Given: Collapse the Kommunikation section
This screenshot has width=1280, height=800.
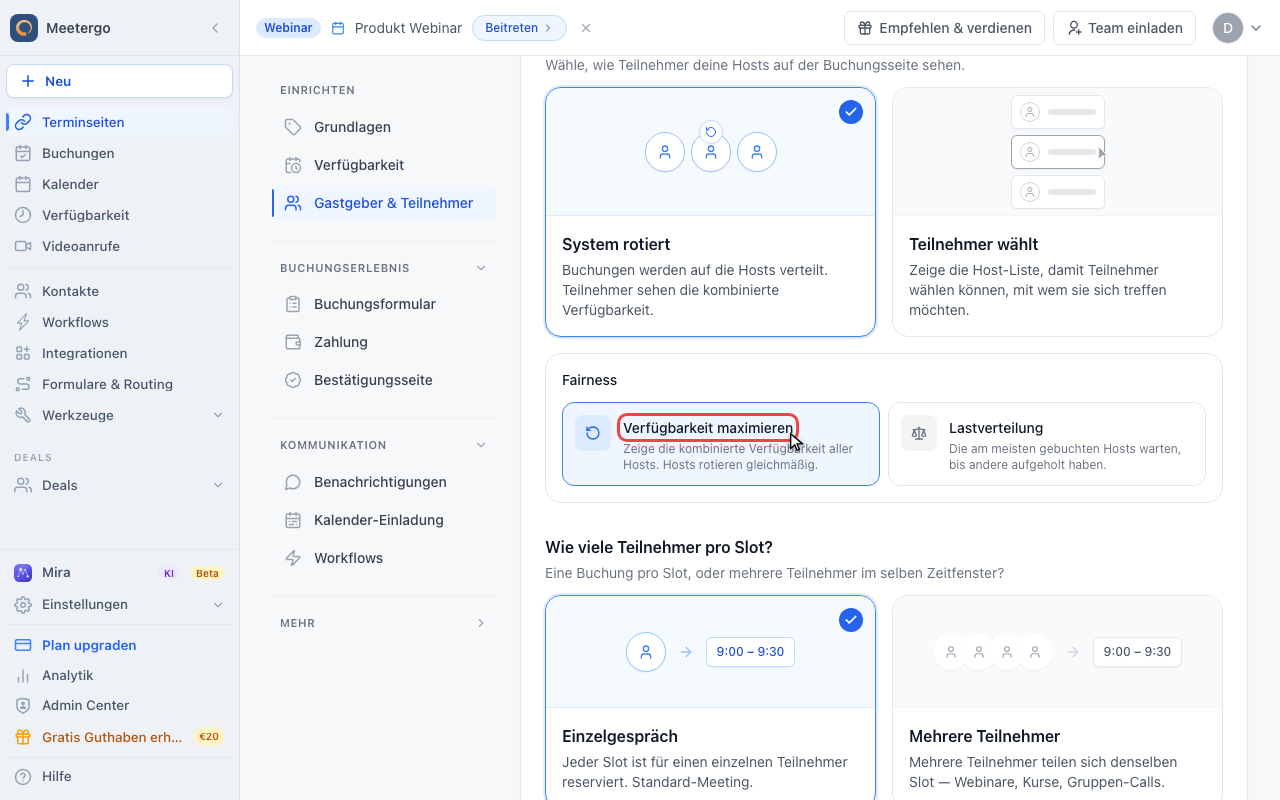Looking at the screenshot, I should [x=481, y=445].
